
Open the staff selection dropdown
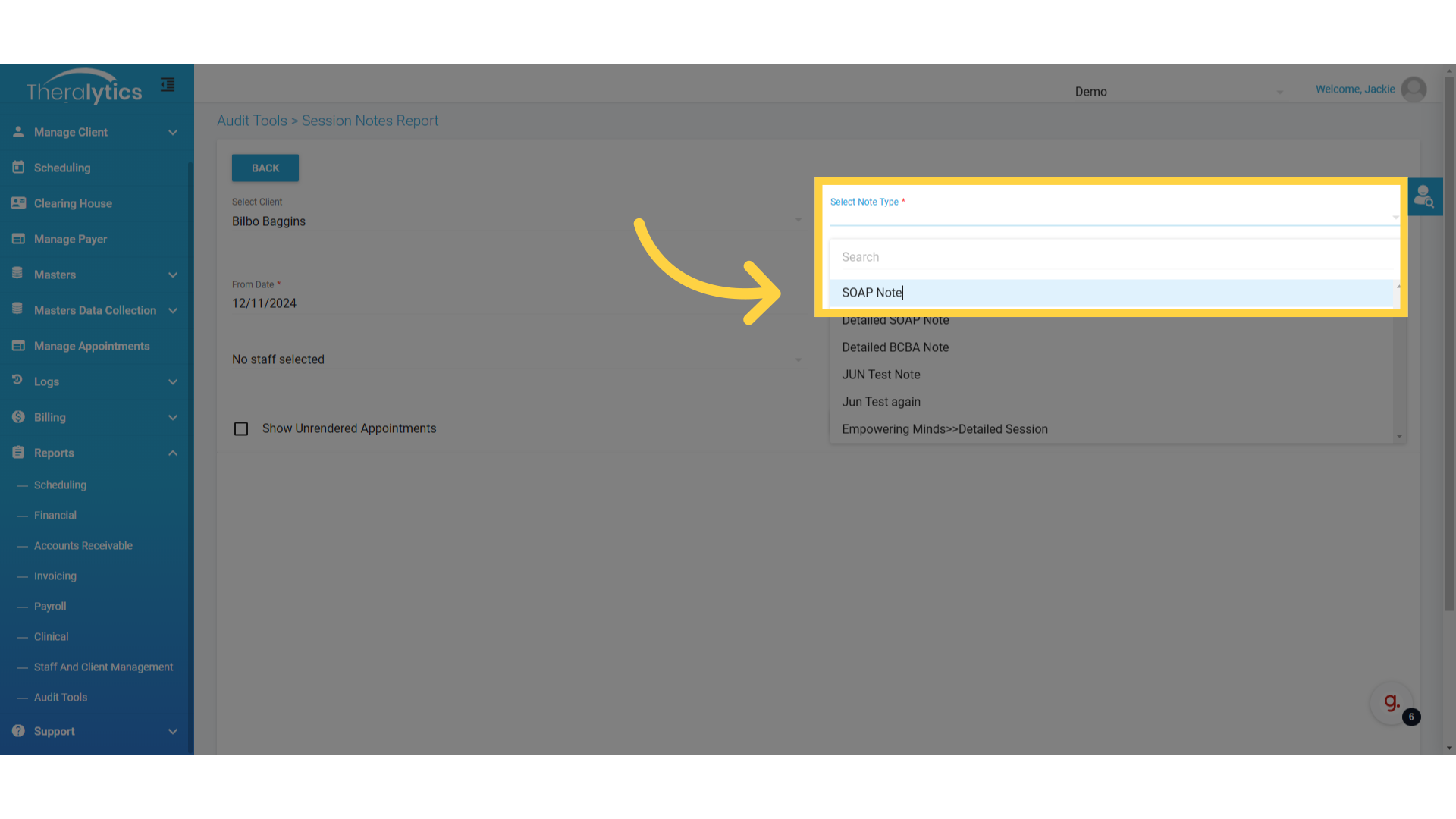[x=516, y=359]
